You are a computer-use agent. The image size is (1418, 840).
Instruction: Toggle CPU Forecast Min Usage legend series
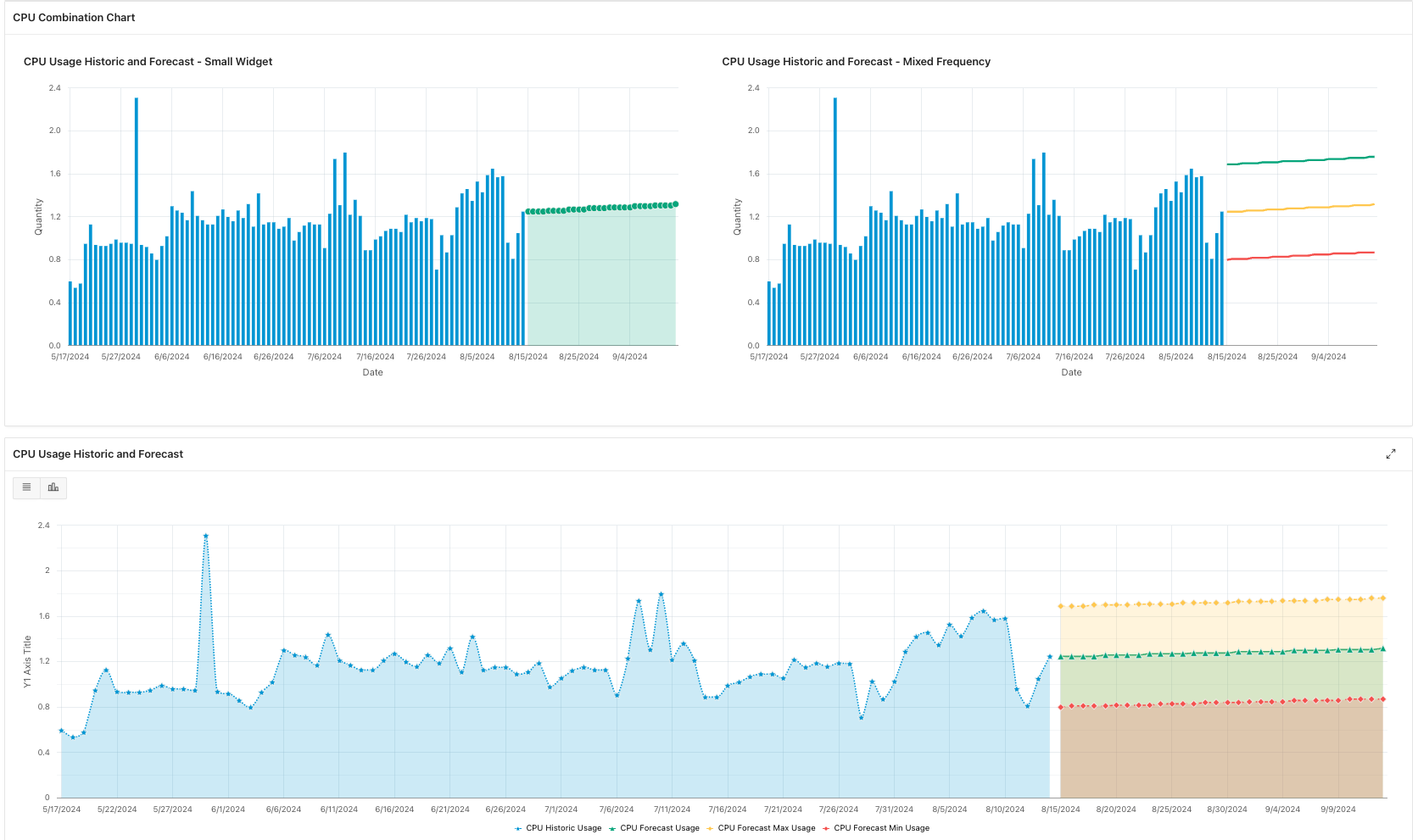[876, 828]
